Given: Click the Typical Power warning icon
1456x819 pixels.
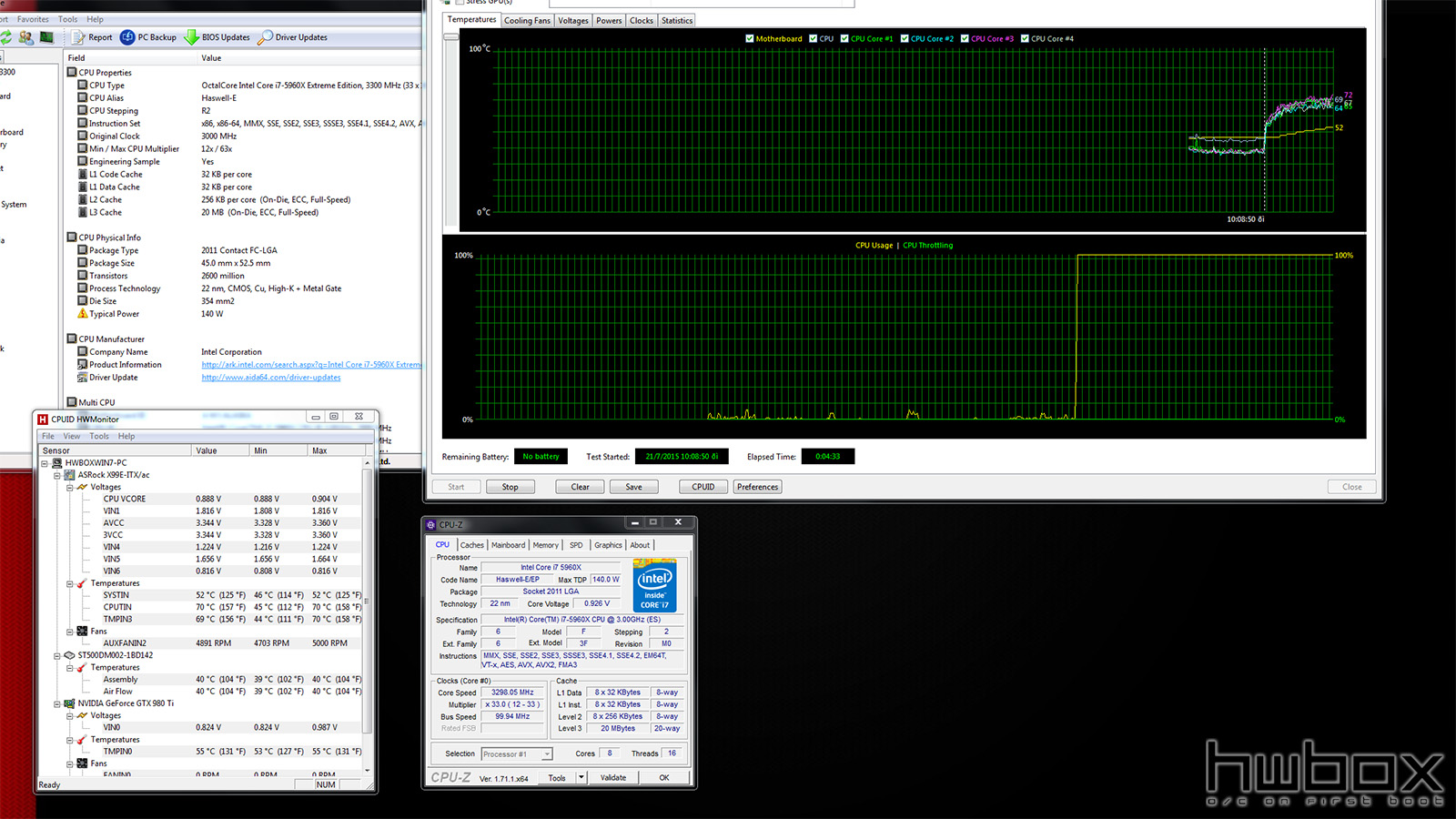Looking at the screenshot, I should pos(83,314).
